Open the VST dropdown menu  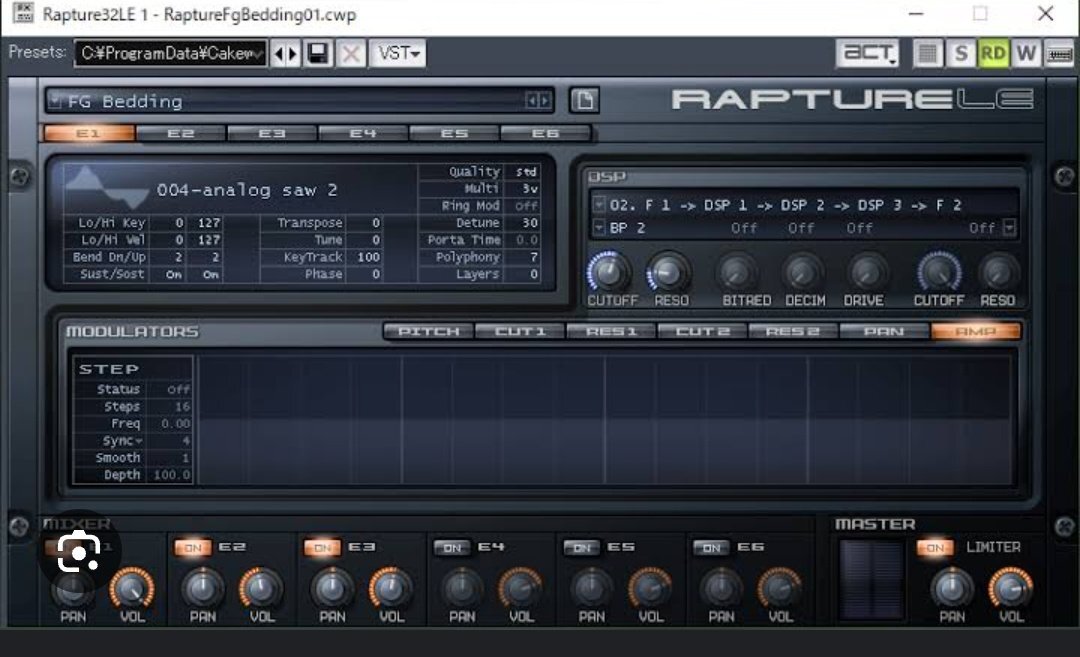click(x=398, y=54)
